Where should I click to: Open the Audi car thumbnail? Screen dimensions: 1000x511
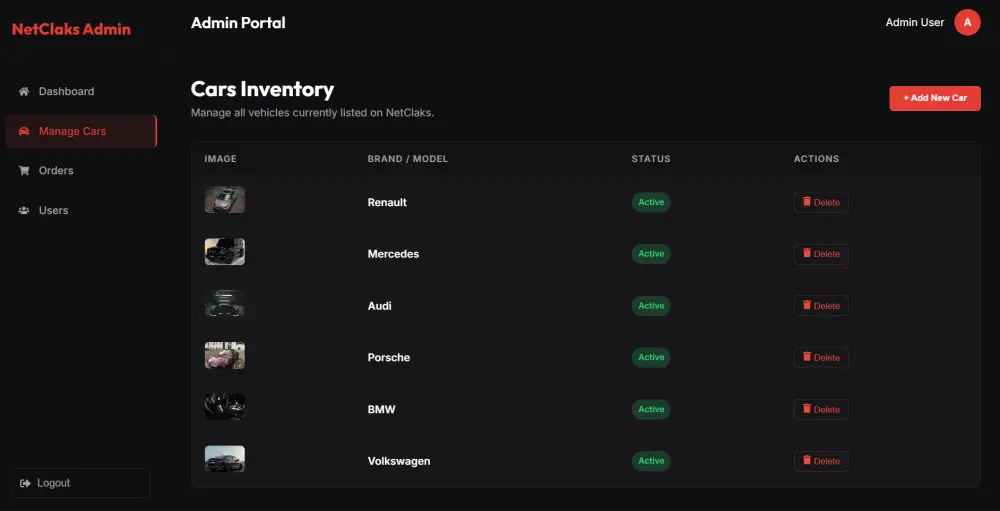(x=224, y=303)
